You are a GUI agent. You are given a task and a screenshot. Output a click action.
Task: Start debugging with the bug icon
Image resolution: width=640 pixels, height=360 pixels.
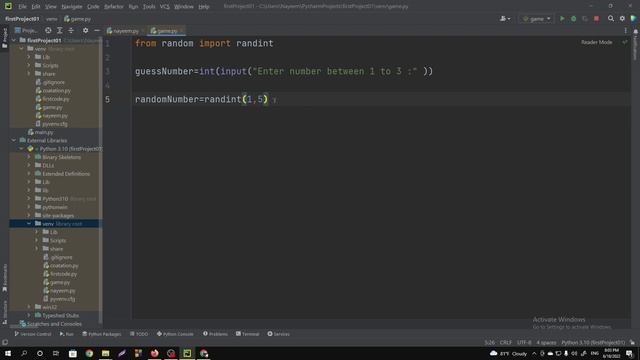573,19
